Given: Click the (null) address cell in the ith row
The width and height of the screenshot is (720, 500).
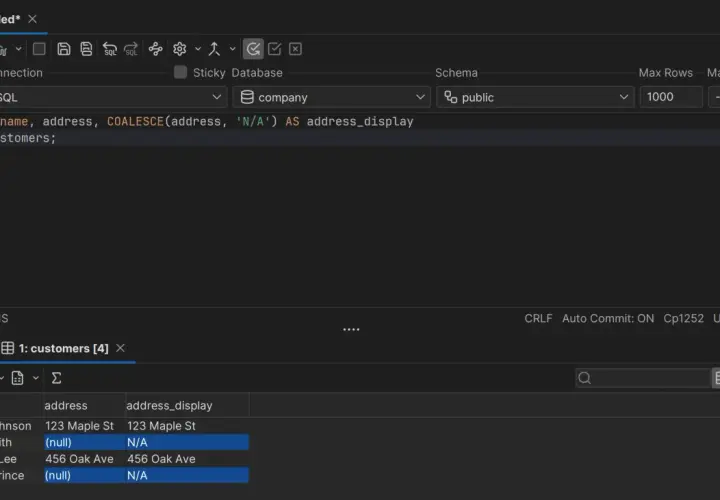Looking at the screenshot, I should 84,442.
